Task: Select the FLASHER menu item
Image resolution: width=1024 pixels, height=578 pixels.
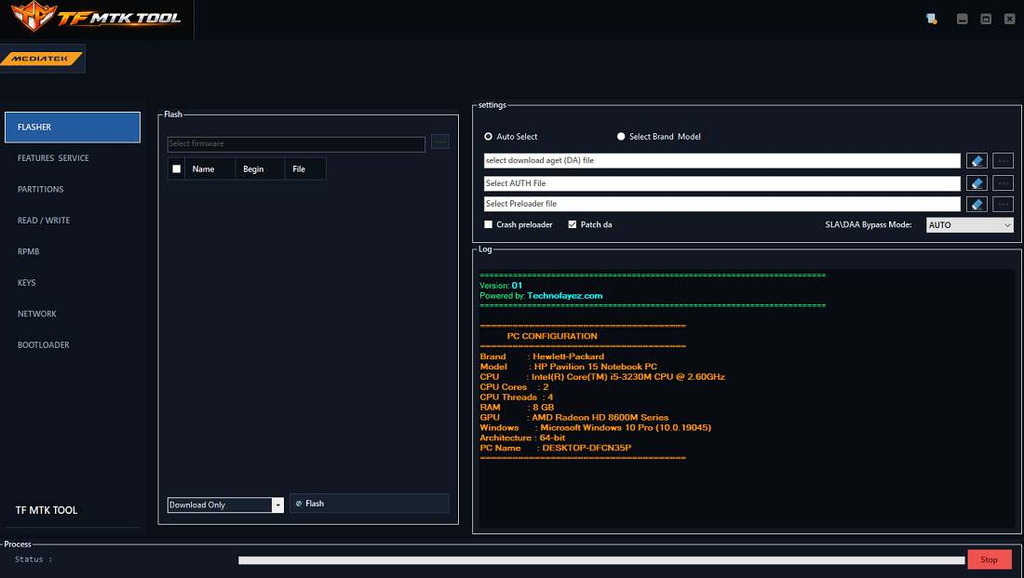Action: tap(72, 127)
